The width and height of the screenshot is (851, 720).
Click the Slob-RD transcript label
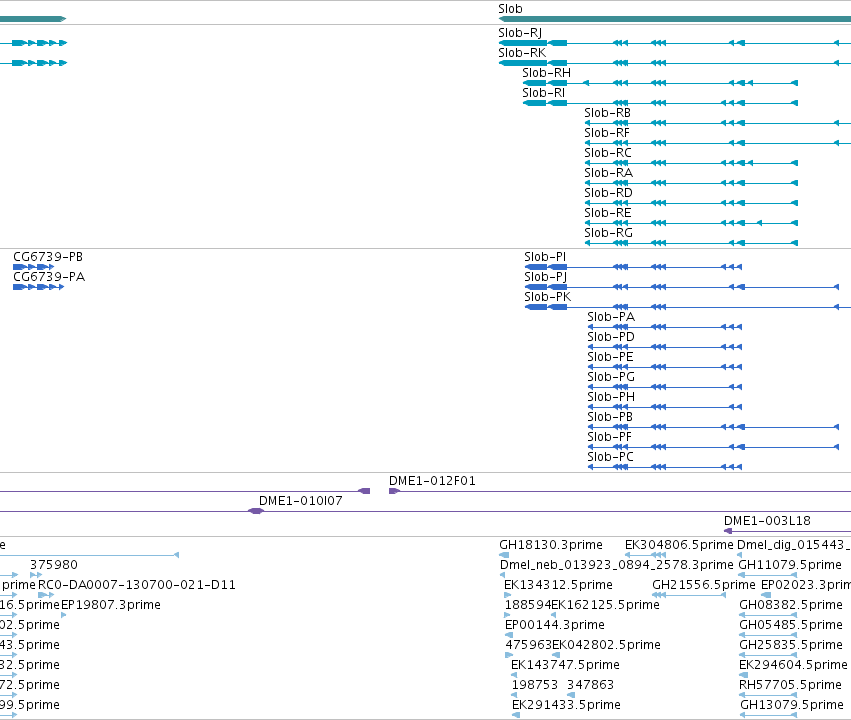tap(608, 193)
